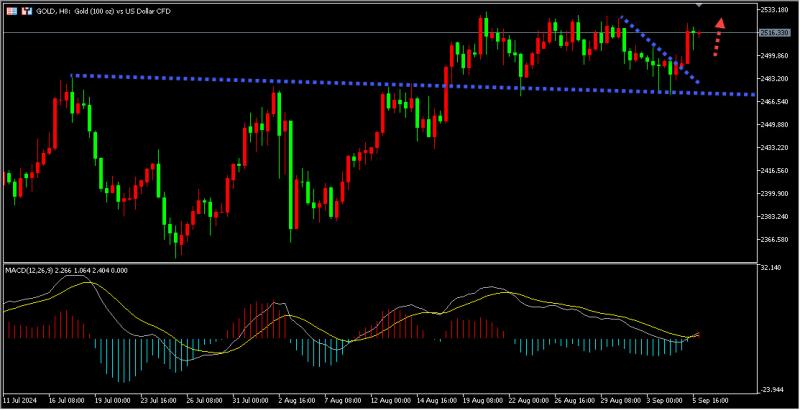
Task: Click the '2 Aug 16:00' time label
Action: pyautogui.click(x=299, y=400)
